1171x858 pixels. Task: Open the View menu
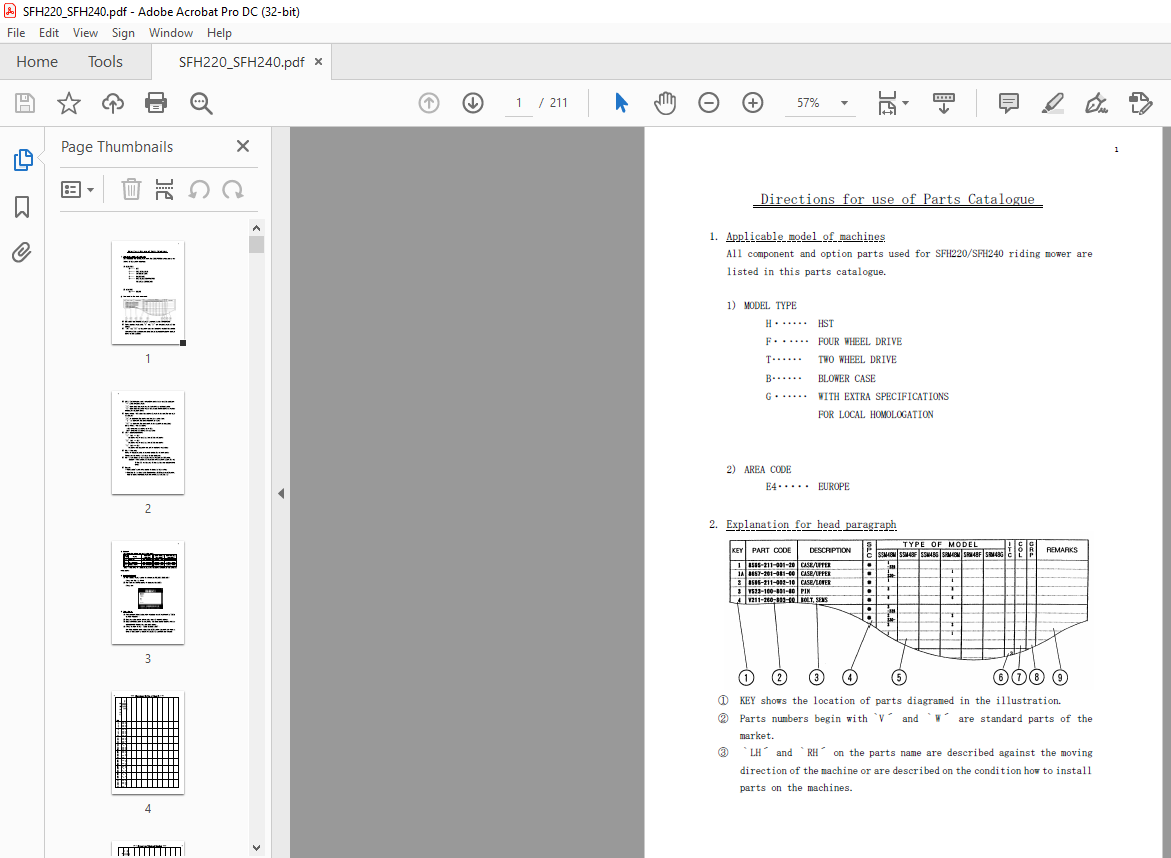coord(85,33)
